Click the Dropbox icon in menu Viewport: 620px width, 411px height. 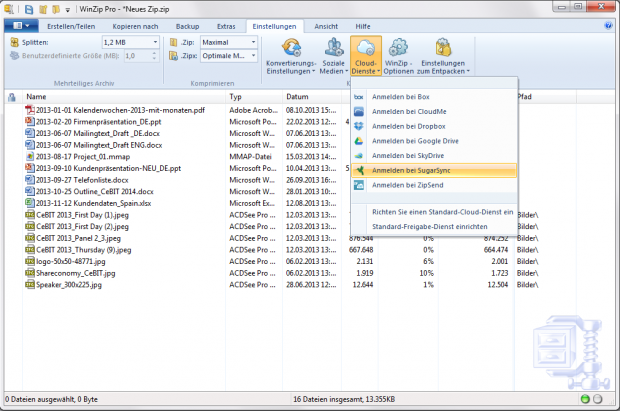click(x=359, y=126)
